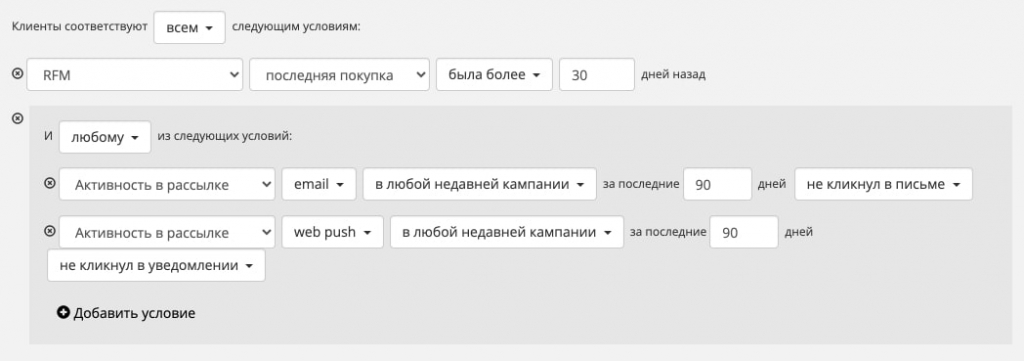Change the 'email' channel dropdown
The width and height of the screenshot is (1024, 361).
point(319,184)
